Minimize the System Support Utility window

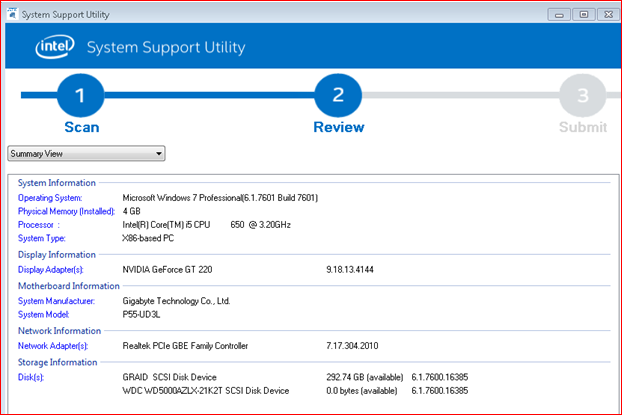(x=559, y=14)
